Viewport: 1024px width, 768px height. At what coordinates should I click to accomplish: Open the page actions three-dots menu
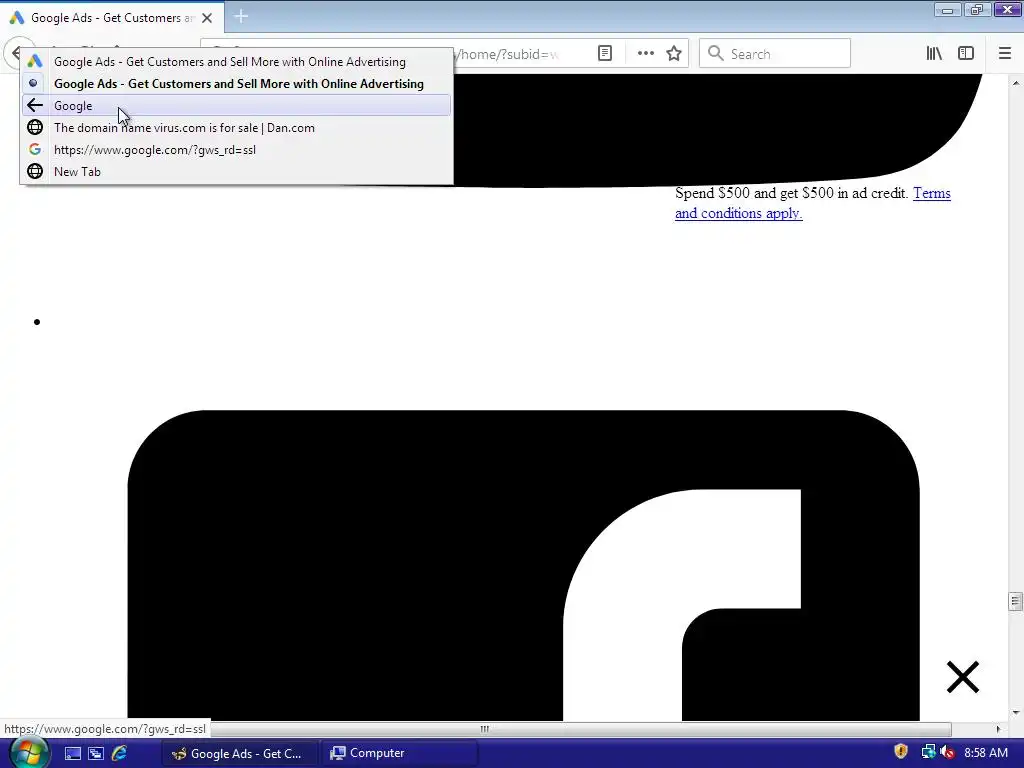(x=645, y=54)
